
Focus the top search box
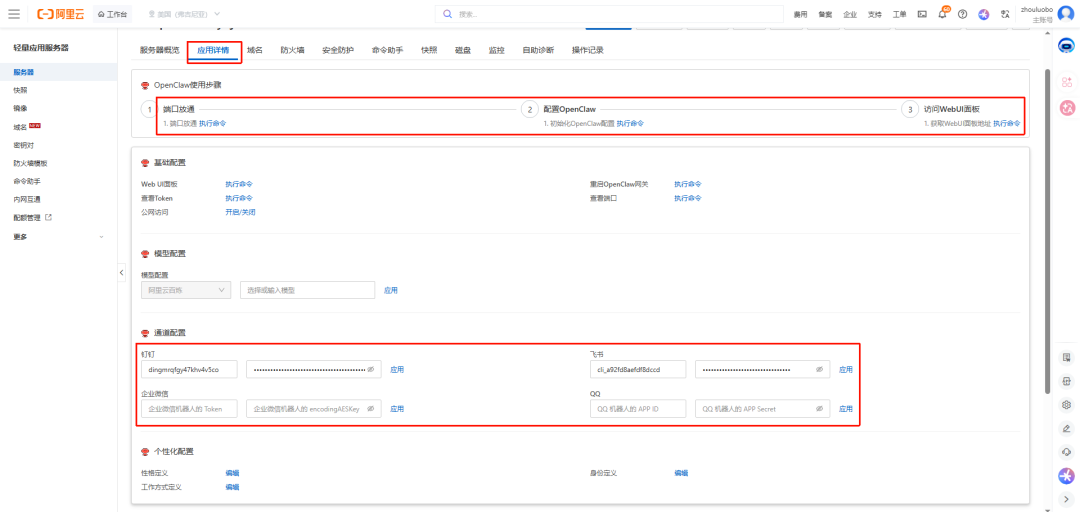[x=610, y=14]
